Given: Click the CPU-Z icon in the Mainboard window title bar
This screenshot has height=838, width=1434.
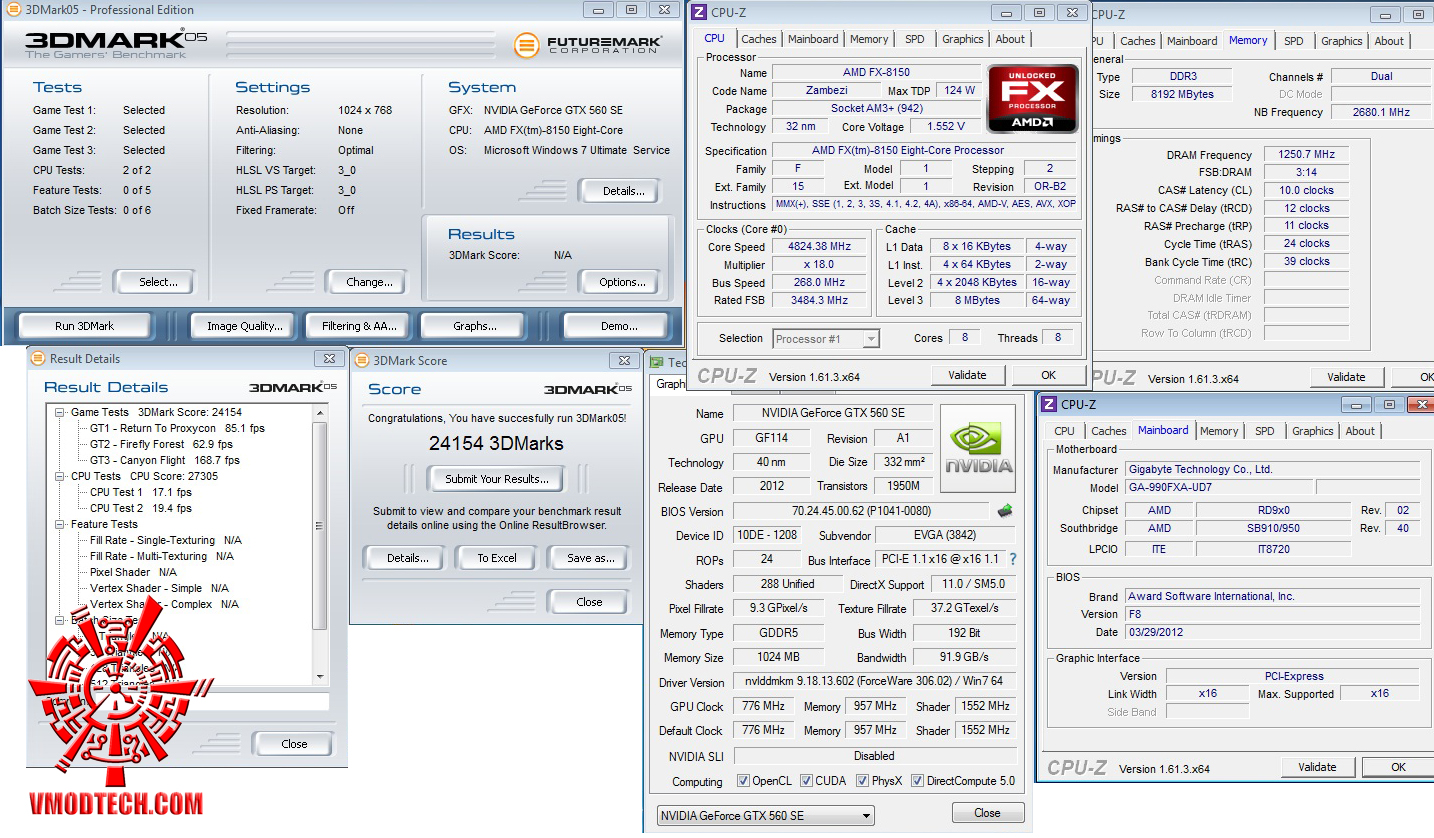Looking at the screenshot, I should [x=1049, y=404].
